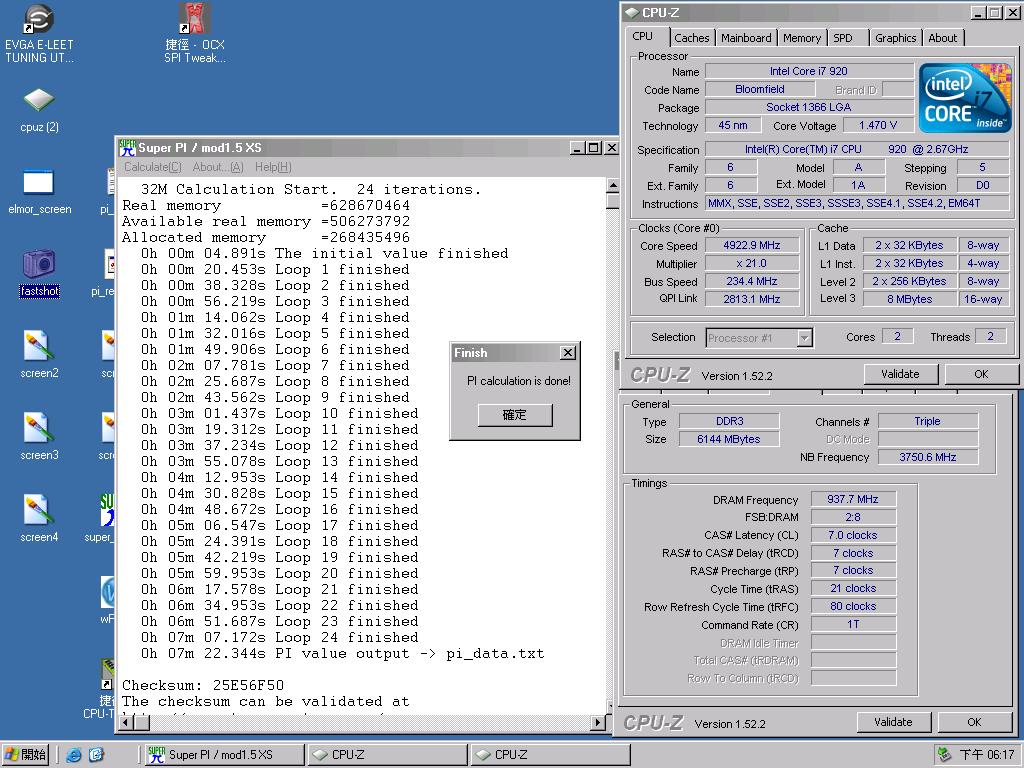The image size is (1024, 768).
Task: Maximize the Super PI window
Action: pos(594,148)
